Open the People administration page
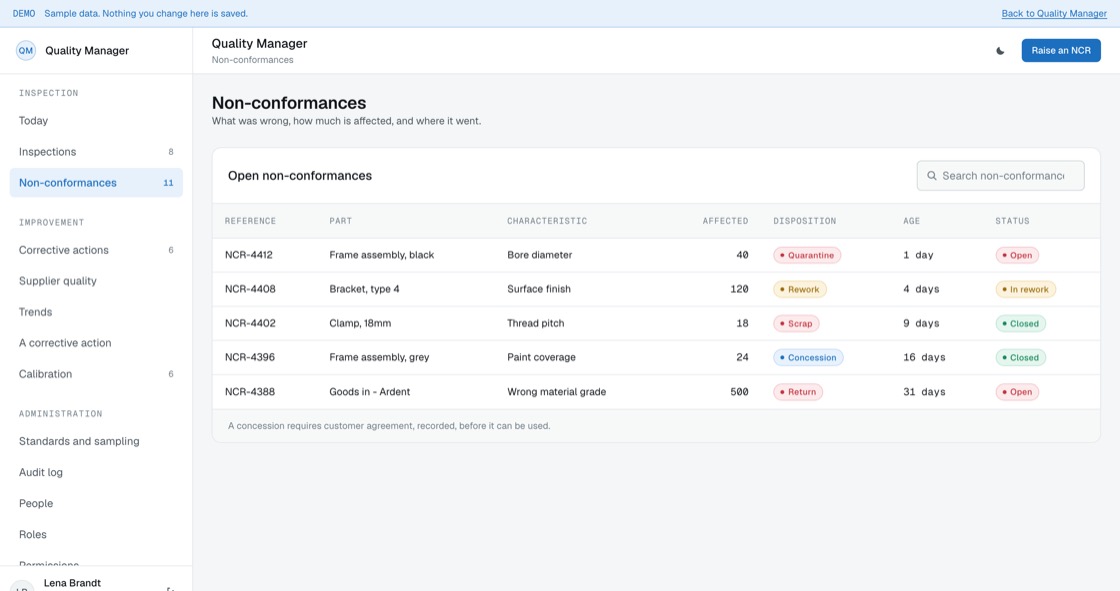 96,504
